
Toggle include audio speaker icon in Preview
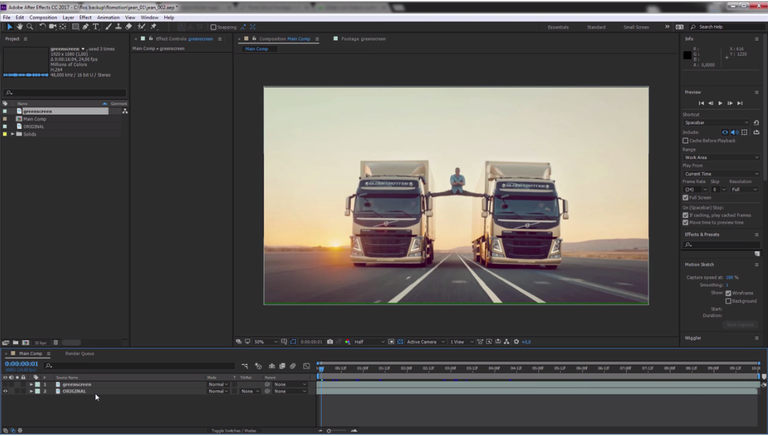click(734, 132)
